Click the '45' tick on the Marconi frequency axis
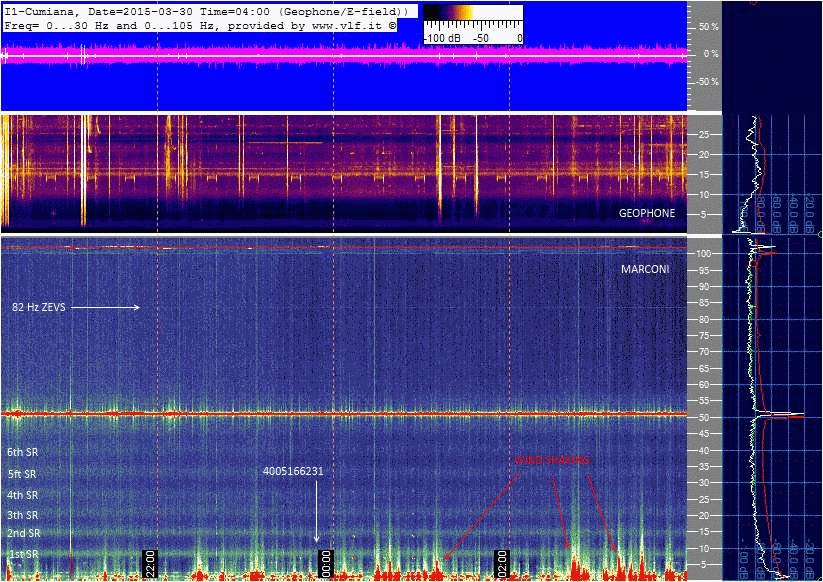Image resolution: width=823 pixels, height=582 pixels. click(x=704, y=434)
